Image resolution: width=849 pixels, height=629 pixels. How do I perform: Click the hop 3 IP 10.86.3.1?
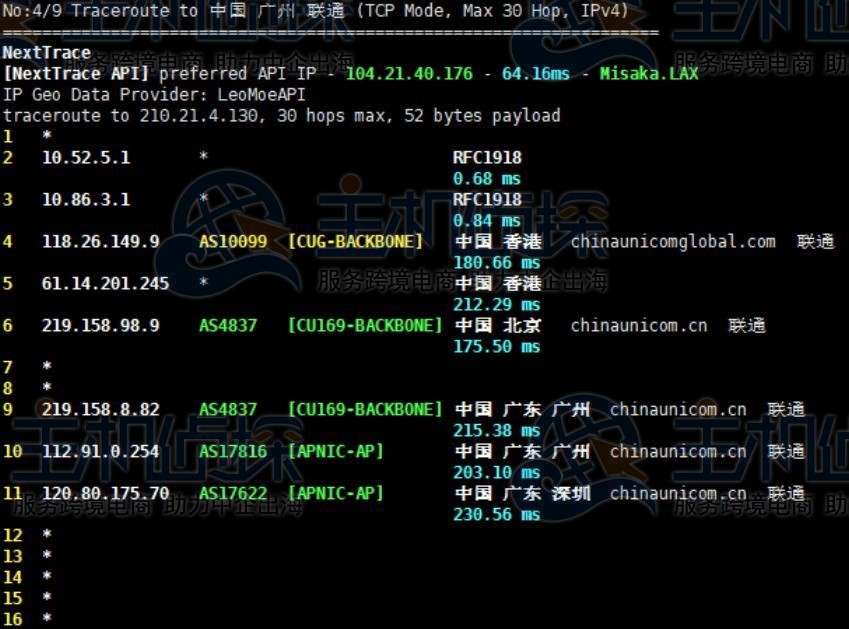pos(86,200)
